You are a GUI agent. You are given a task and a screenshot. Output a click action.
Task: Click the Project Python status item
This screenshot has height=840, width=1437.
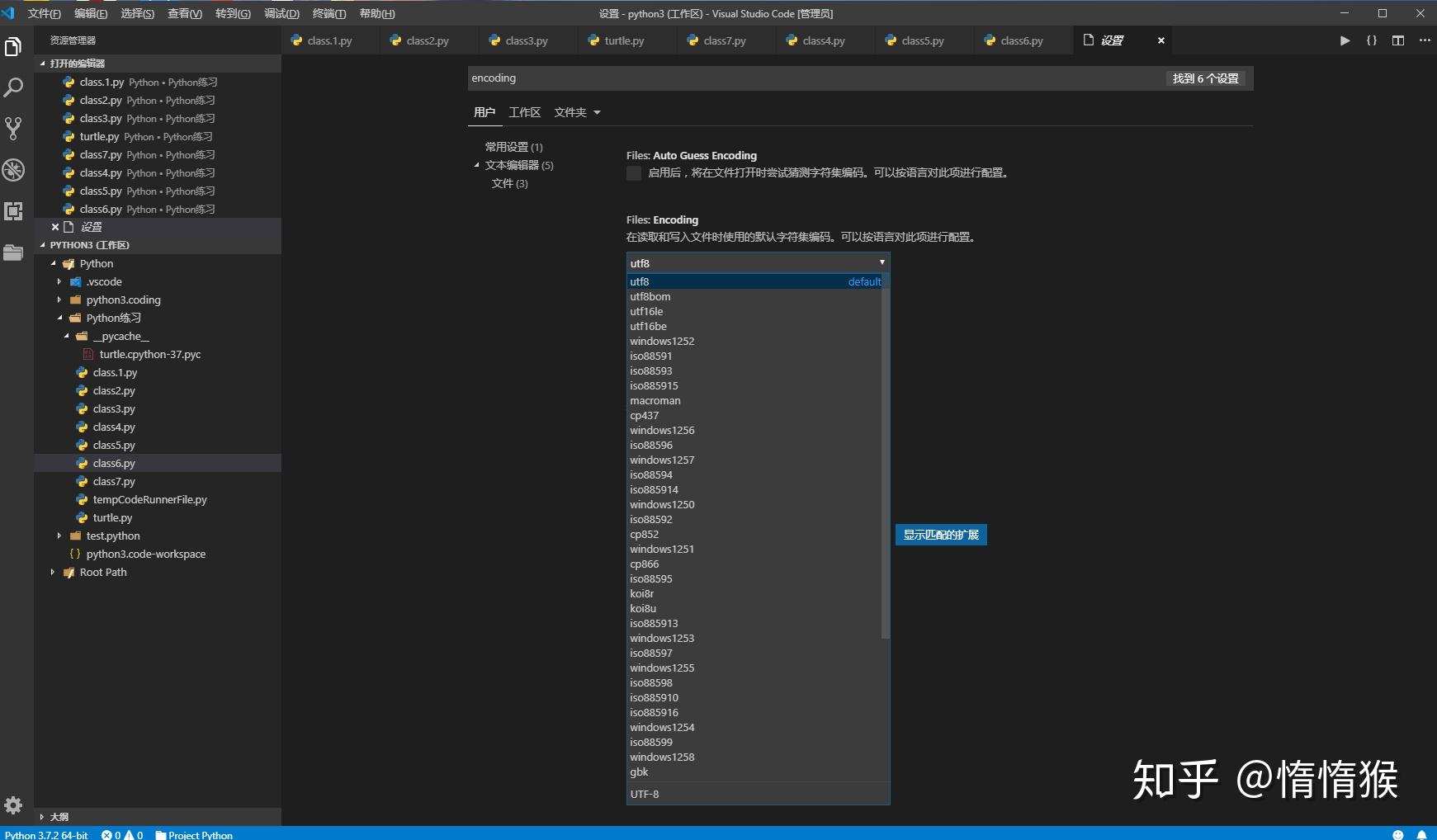[194, 834]
